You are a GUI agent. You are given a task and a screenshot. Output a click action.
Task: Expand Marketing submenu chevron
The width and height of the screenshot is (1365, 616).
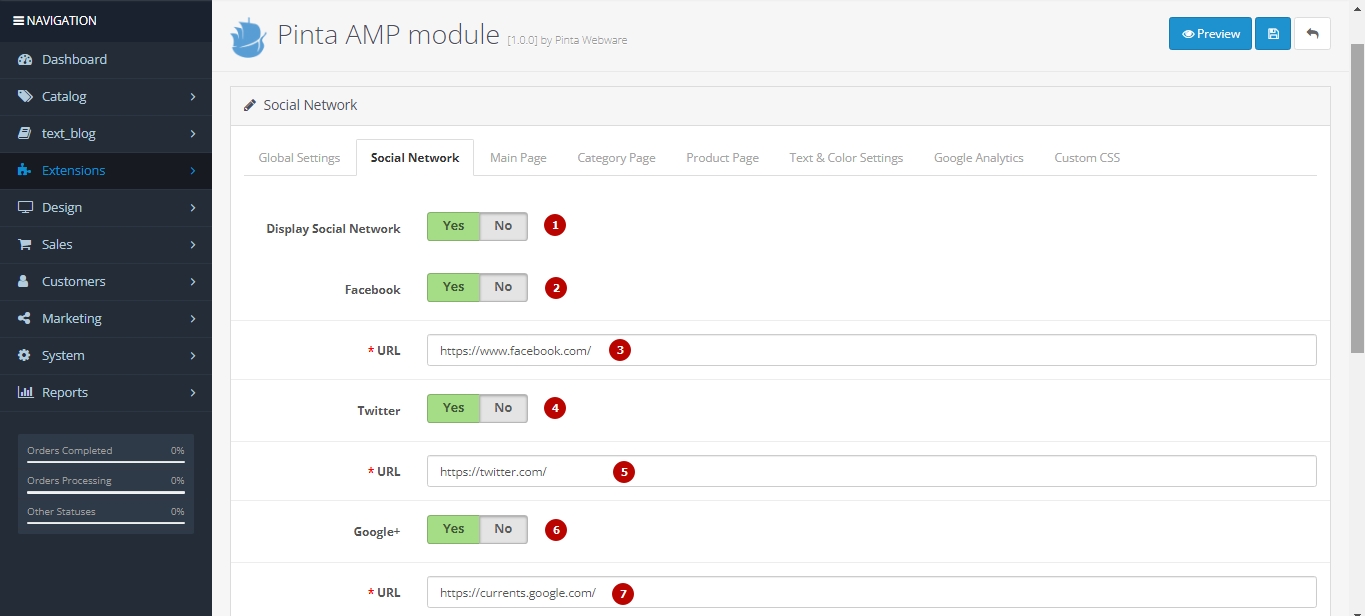click(193, 319)
